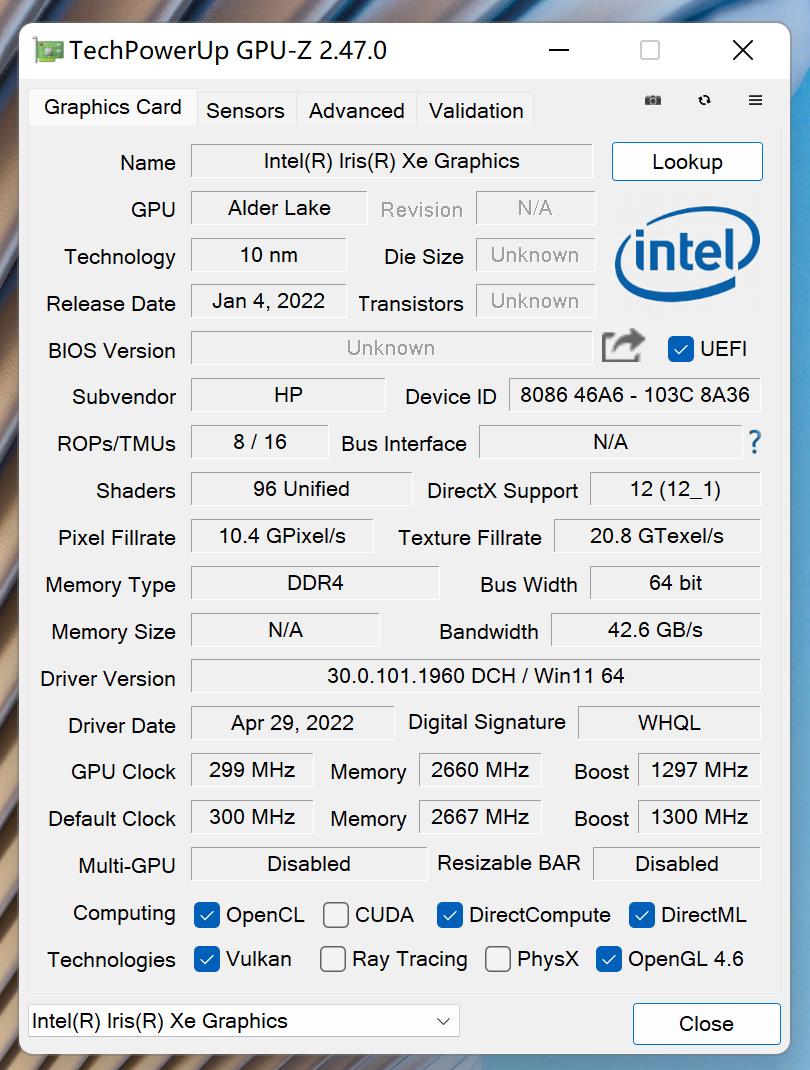The height and width of the screenshot is (1070, 810).
Task: Enable the CUDA checkbox
Action: pyautogui.click(x=336, y=914)
